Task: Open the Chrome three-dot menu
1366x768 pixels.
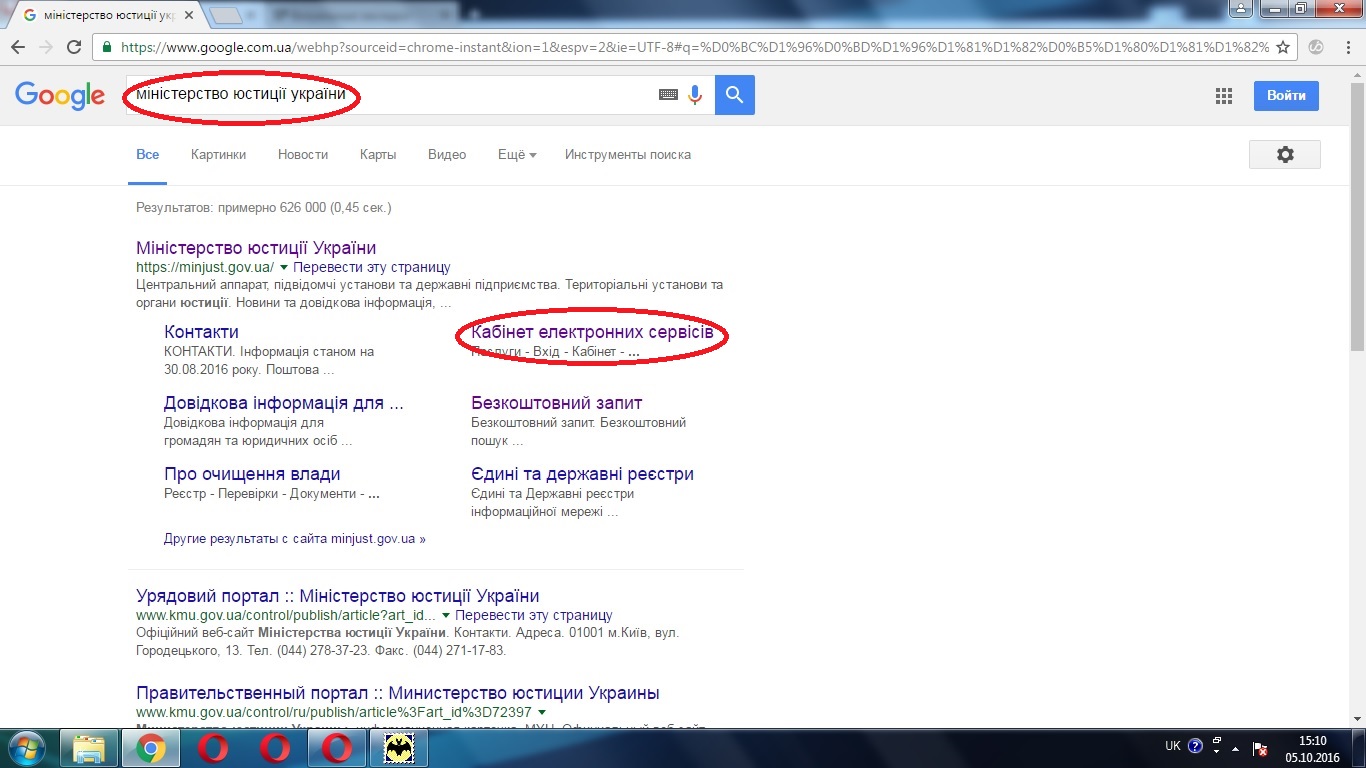Action: [1346, 47]
